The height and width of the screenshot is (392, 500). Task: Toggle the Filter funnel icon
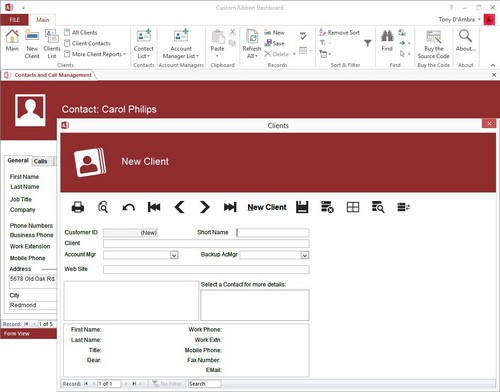(368, 43)
